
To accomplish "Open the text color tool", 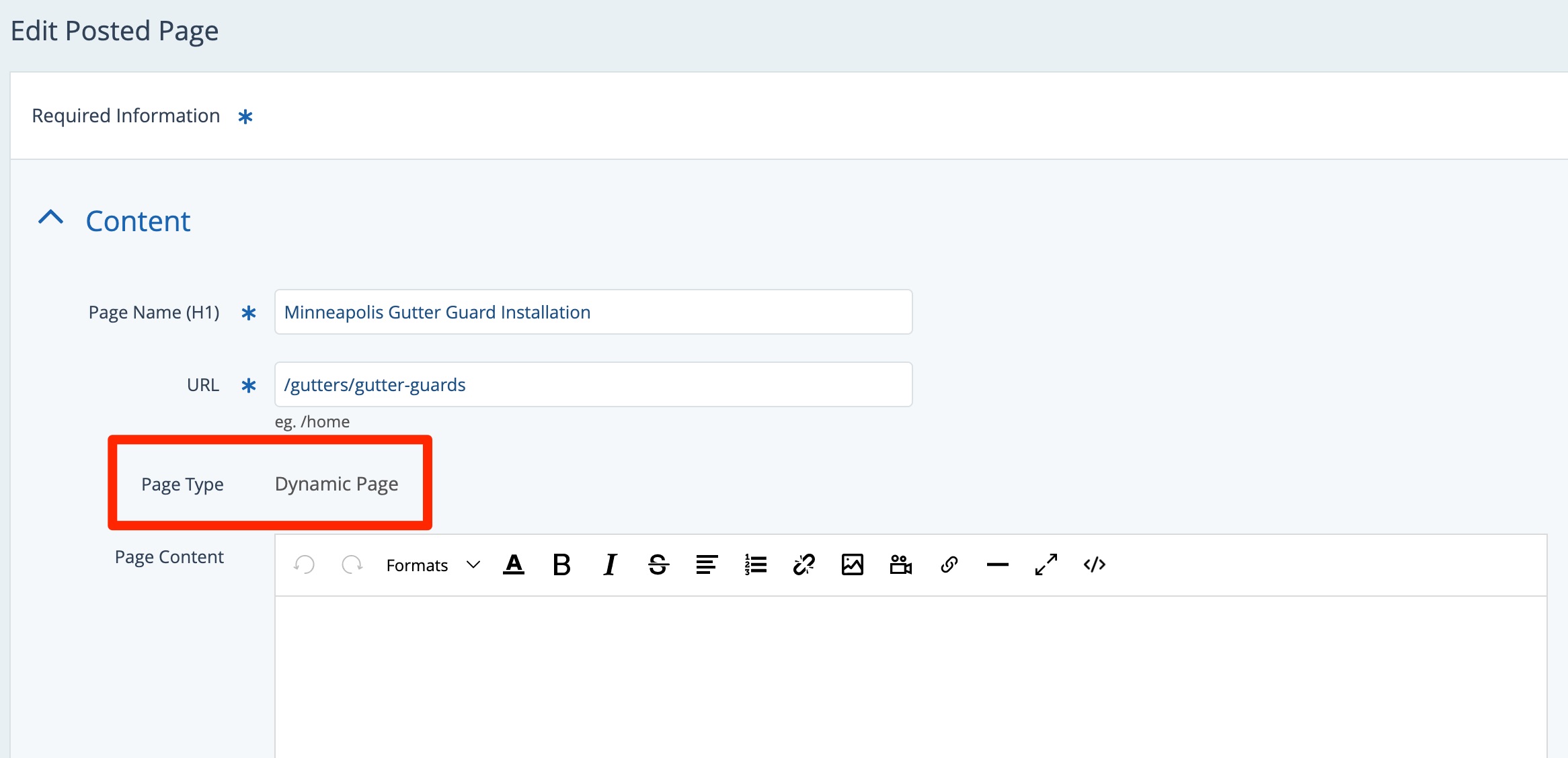I will click(x=514, y=565).
